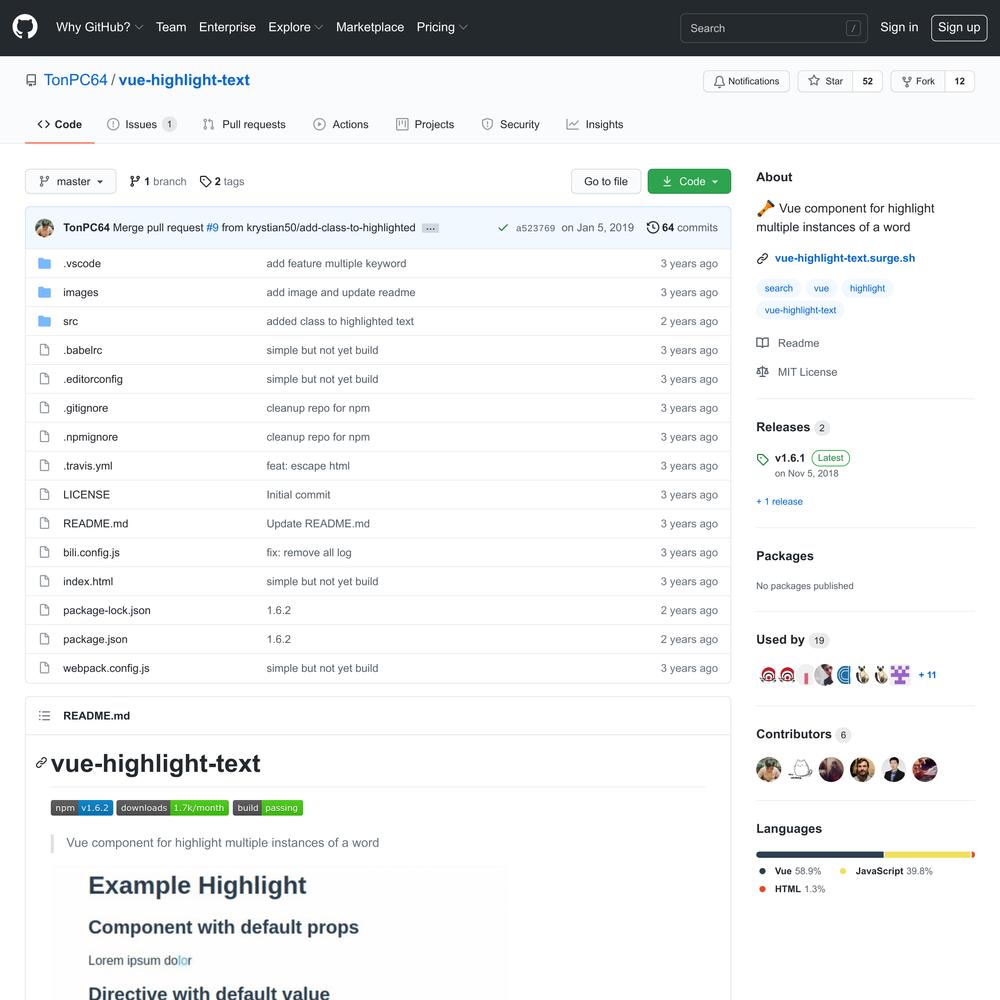Open the .vscode folder icon

[x=44, y=263]
